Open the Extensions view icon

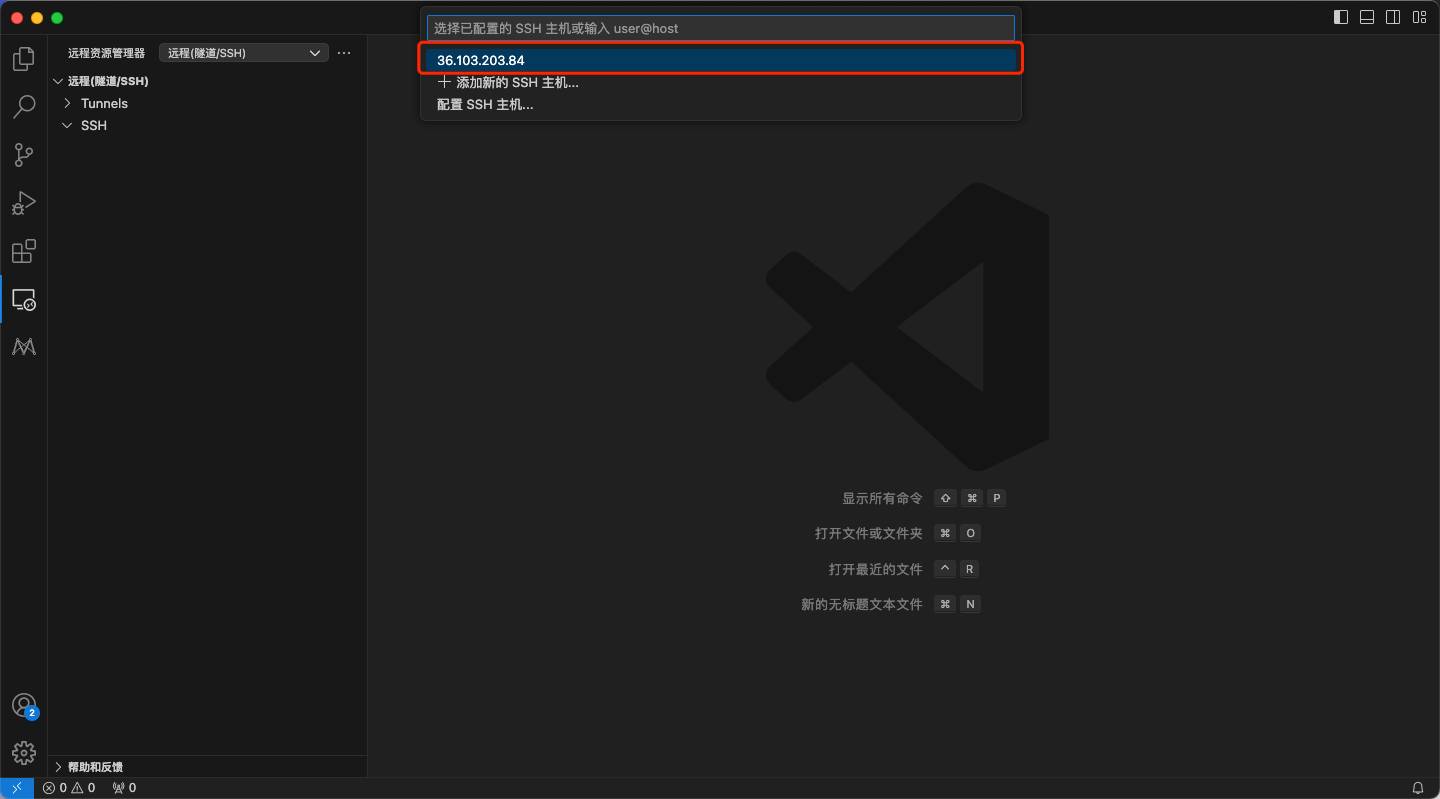[x=23, y=251]
